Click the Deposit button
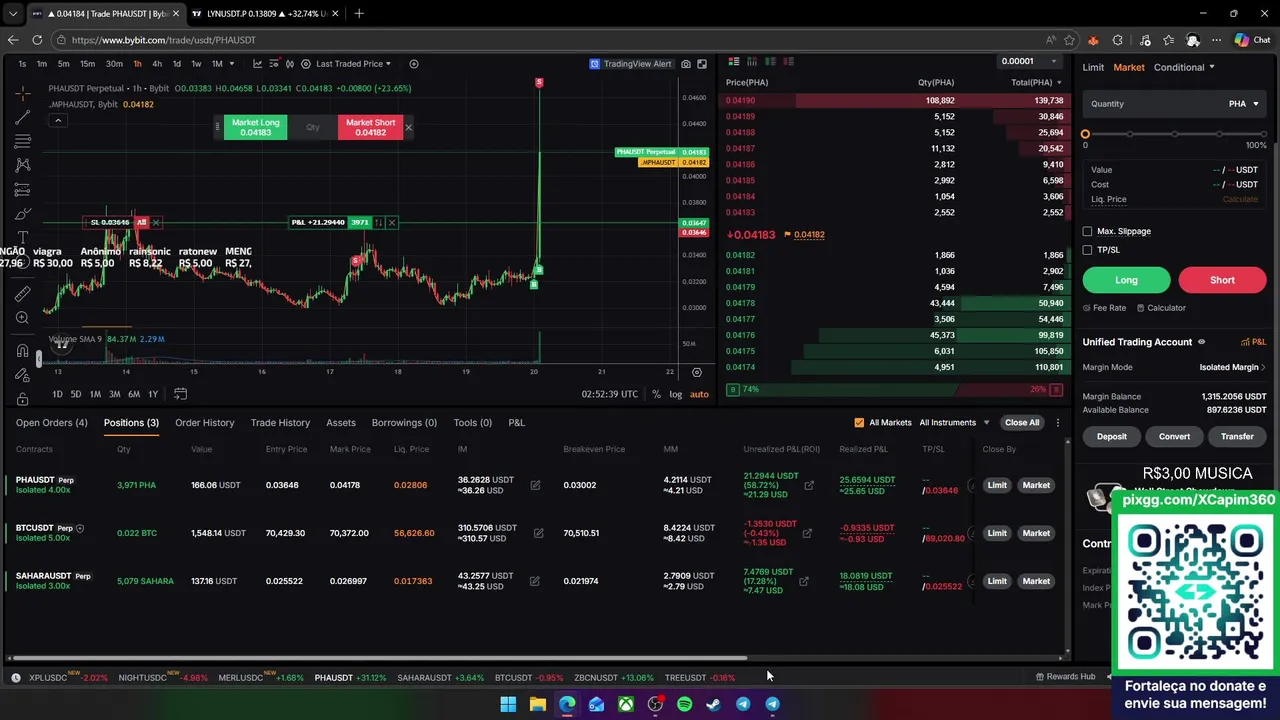This screenshot has width=1280, height=720. point(1111,437)
